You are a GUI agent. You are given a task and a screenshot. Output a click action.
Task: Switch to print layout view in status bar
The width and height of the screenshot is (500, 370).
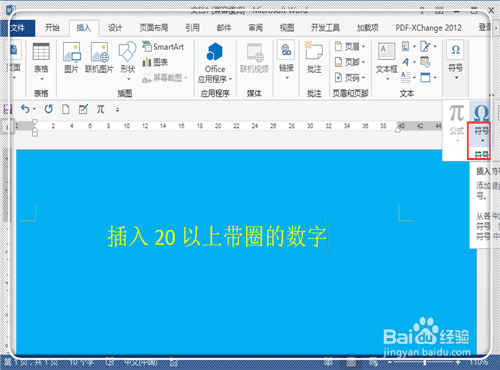pyautogui.click(x=351, y=362)
